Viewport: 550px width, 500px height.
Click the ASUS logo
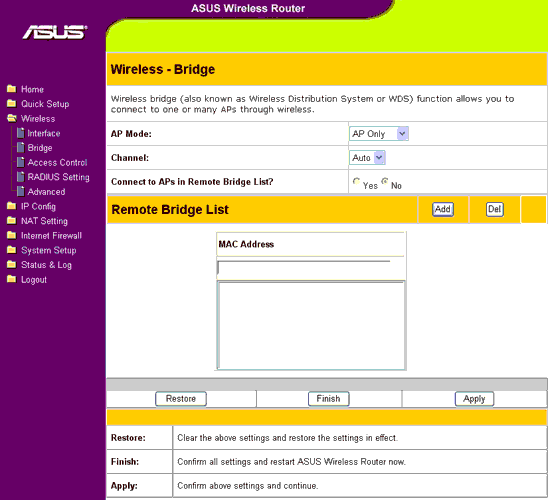(x=55, y=32)
